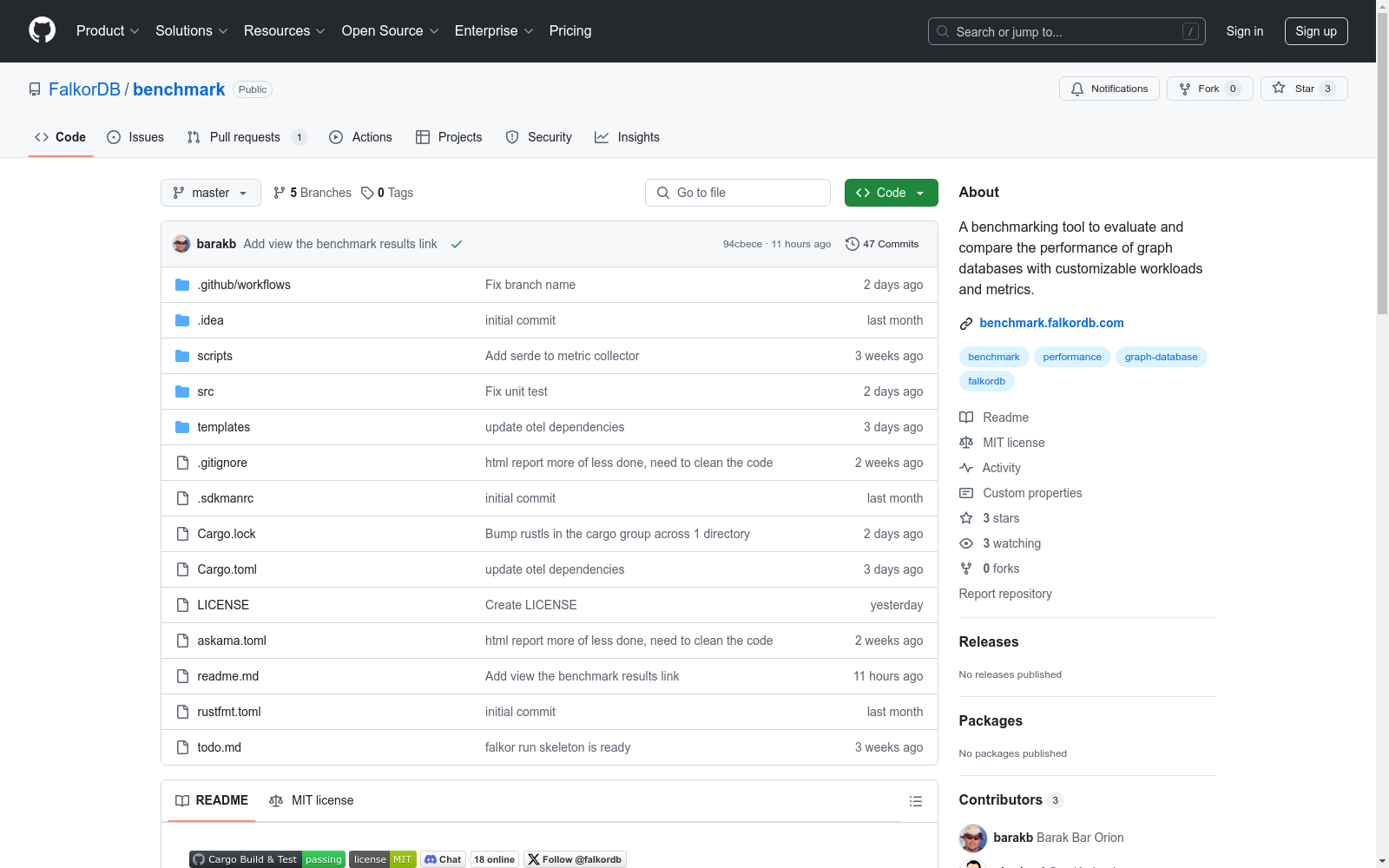The image size is (1389, 868).
Task: Open the .github/workflows folder icon
Action: [x=182, y=285]
